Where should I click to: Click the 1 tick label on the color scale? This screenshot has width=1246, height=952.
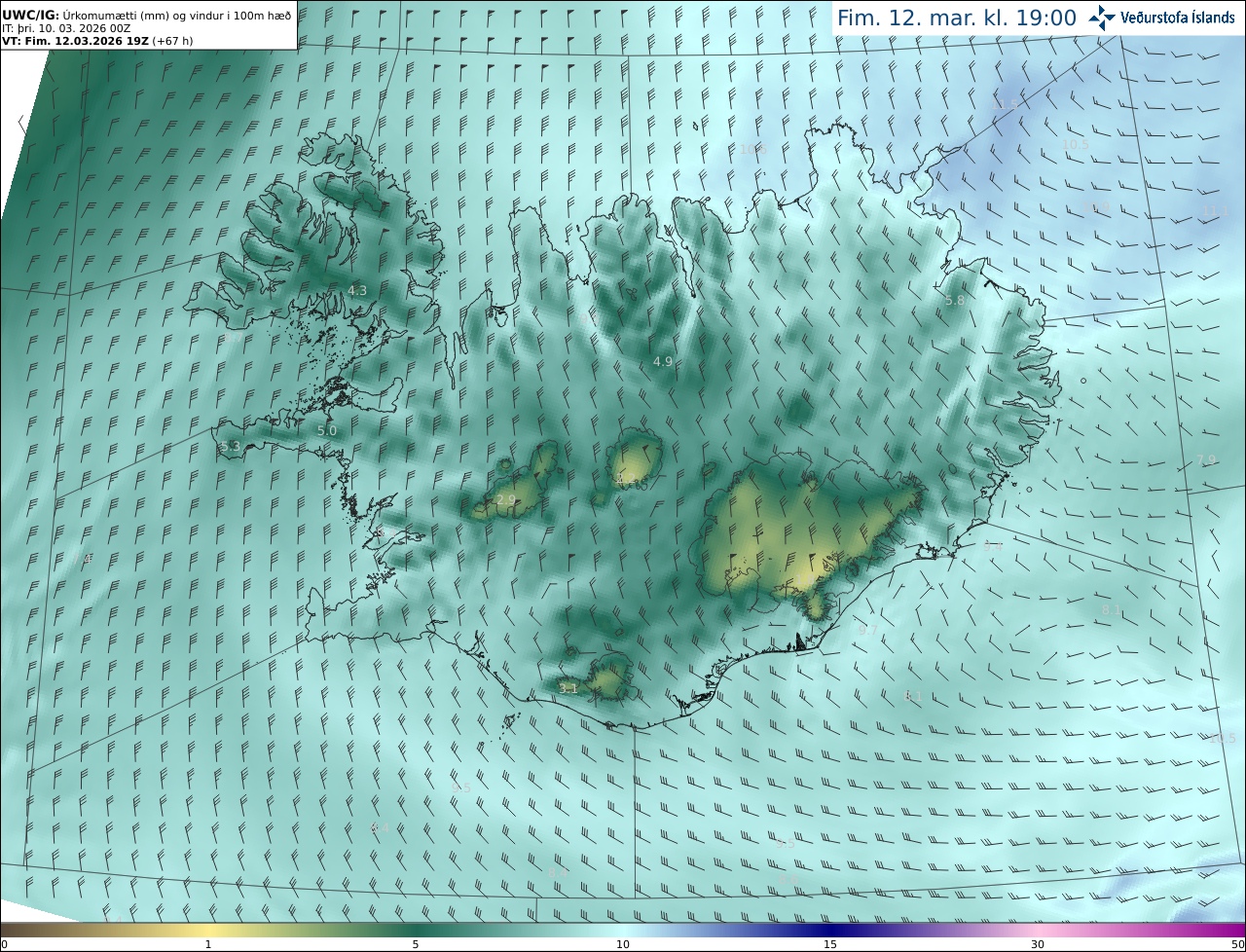click(208, 944)
